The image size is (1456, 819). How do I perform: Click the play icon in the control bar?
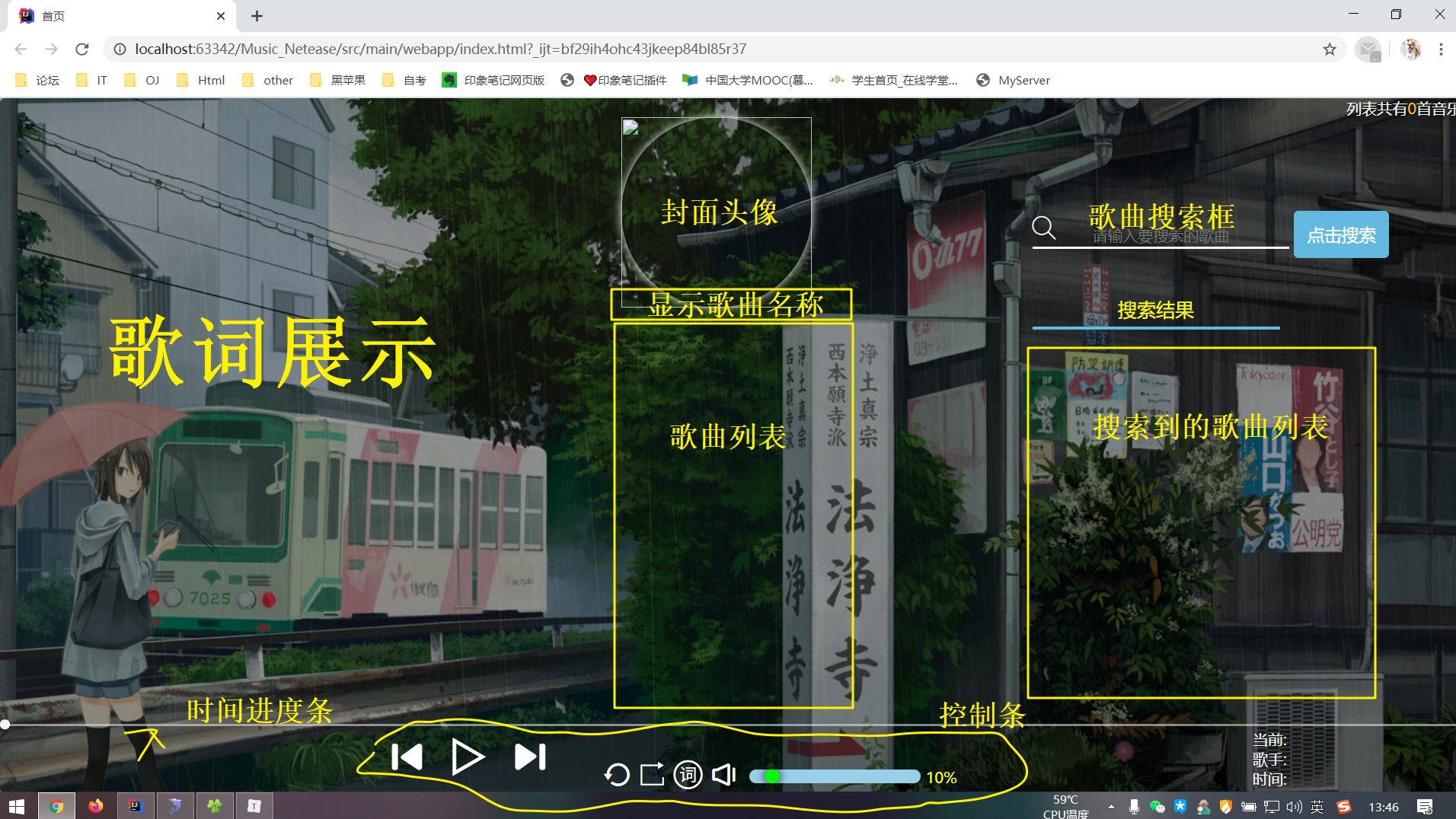coord(468,757)
